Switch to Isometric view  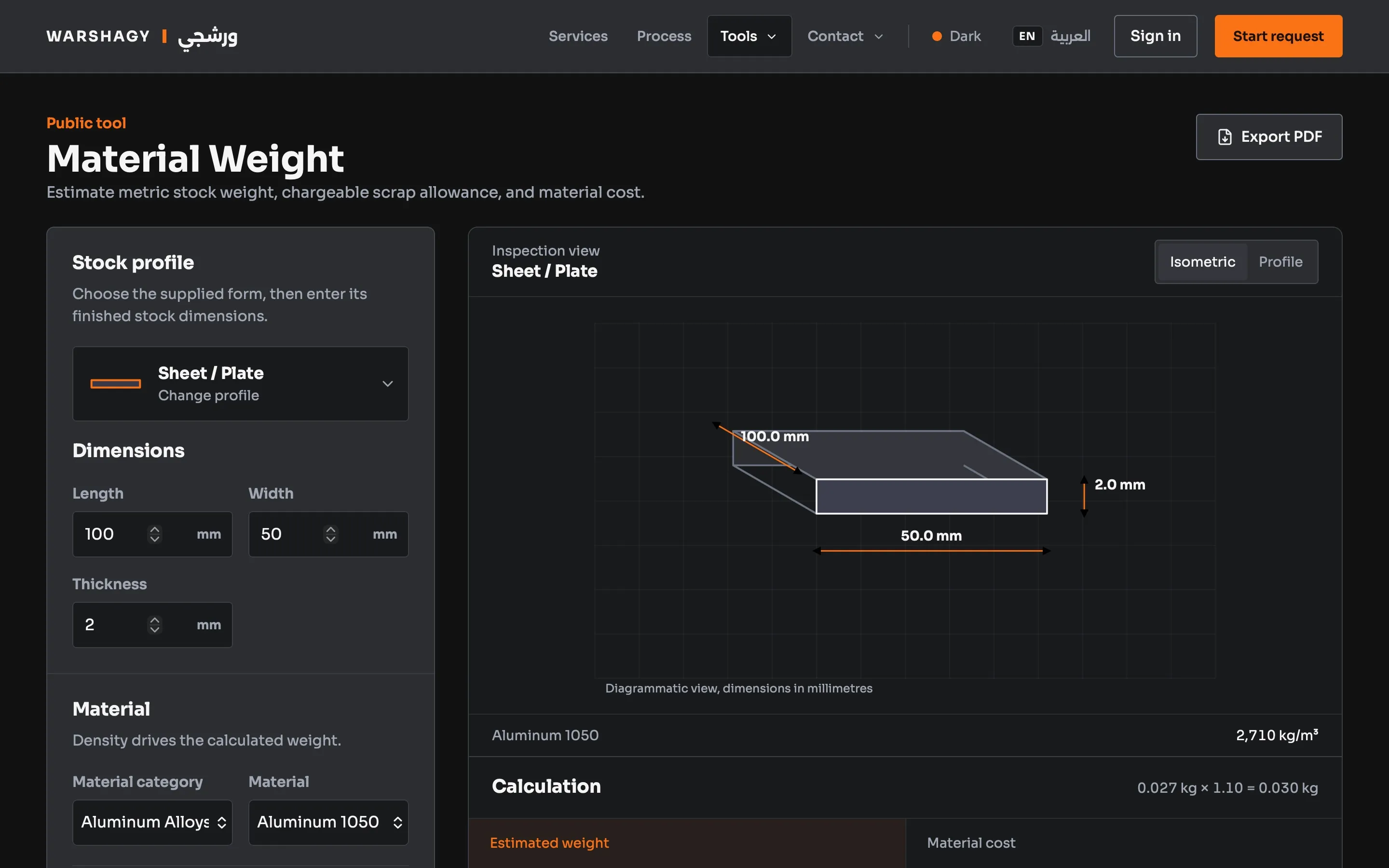(1202, 262)
